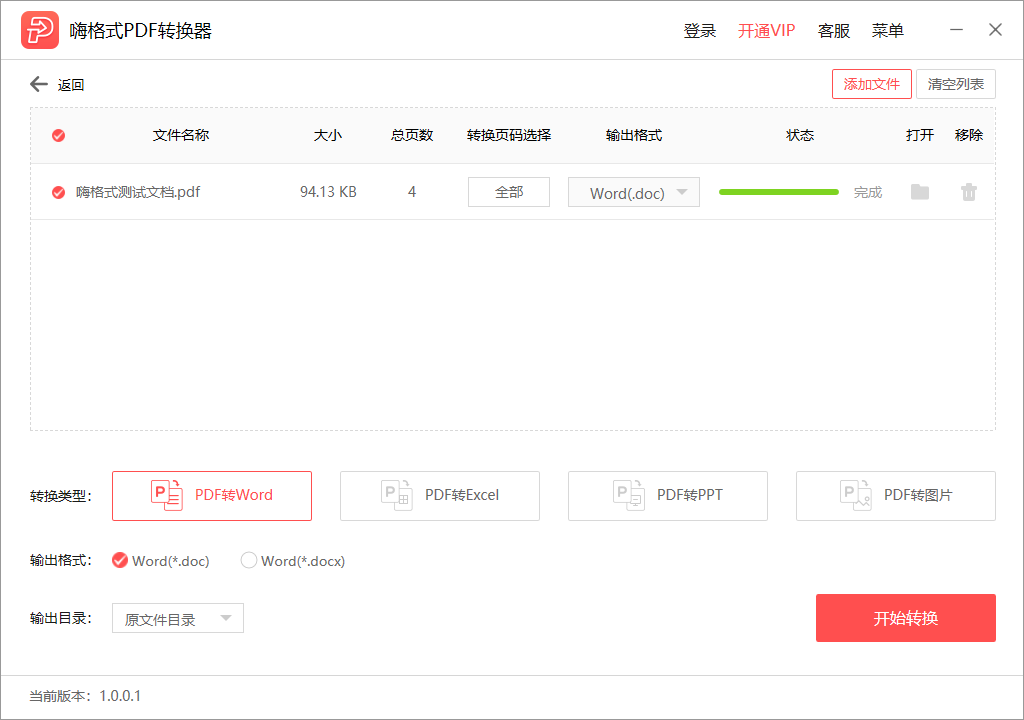Select the Word(*.docx) output option
The image size is (1024, 720).
coord(248,561)
